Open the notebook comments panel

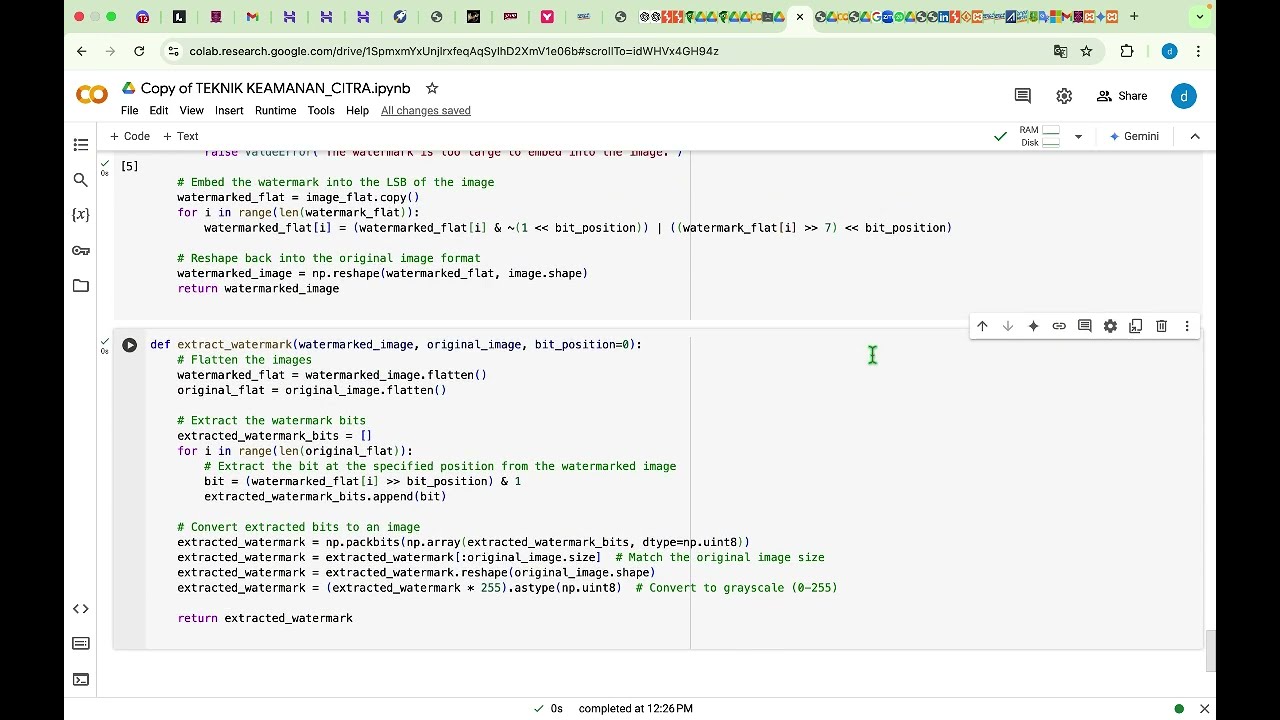[1022, 96]
